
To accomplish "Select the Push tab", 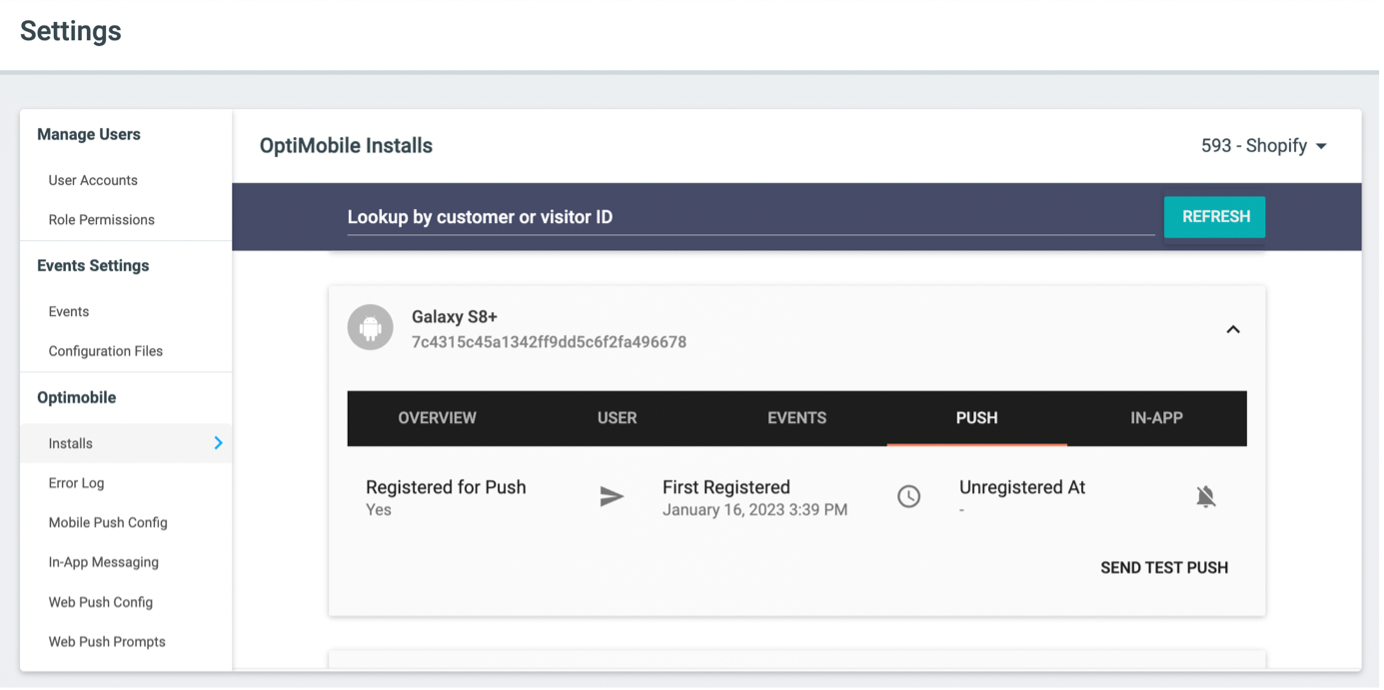I will click(x=977, y=418).
